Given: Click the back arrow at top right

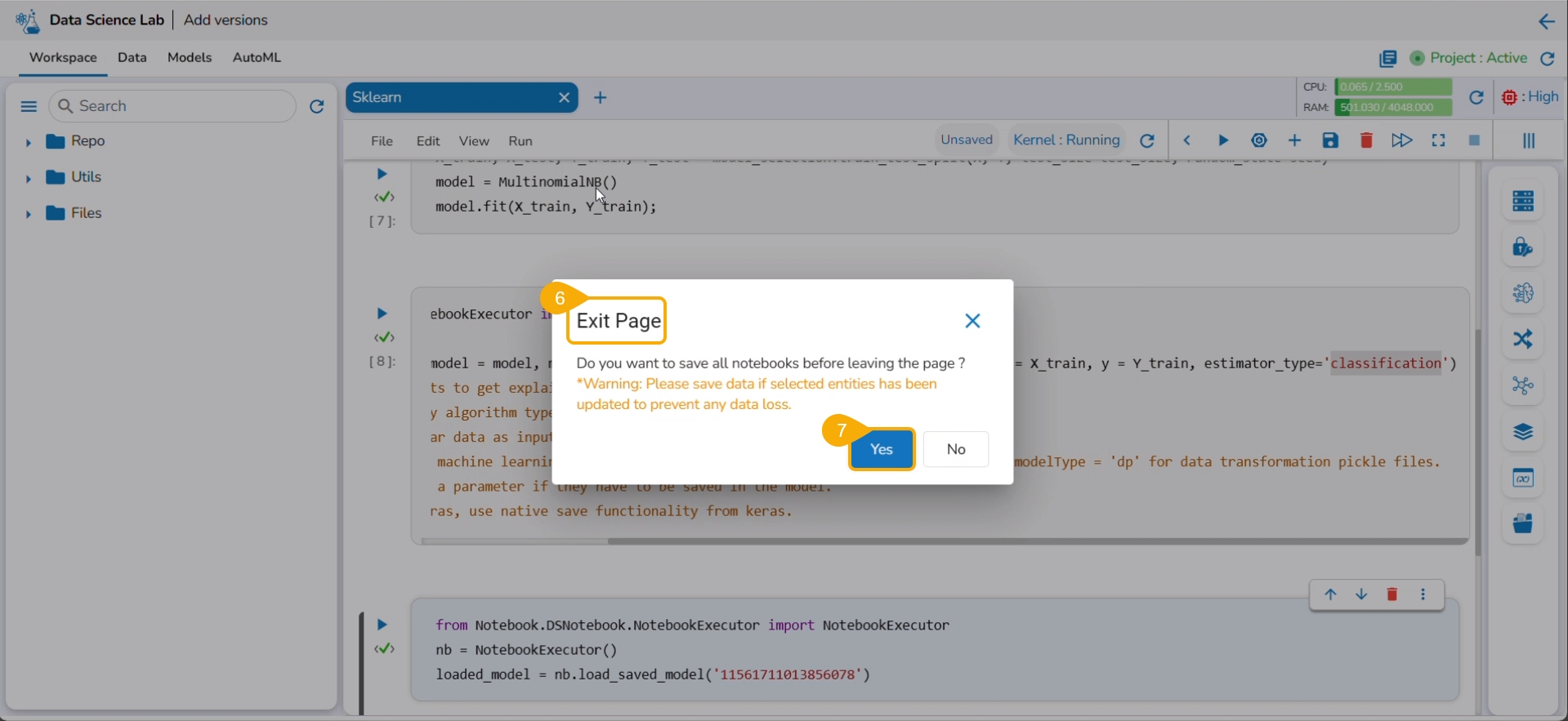Looking at the screenshot, I should click(1546, 21).
